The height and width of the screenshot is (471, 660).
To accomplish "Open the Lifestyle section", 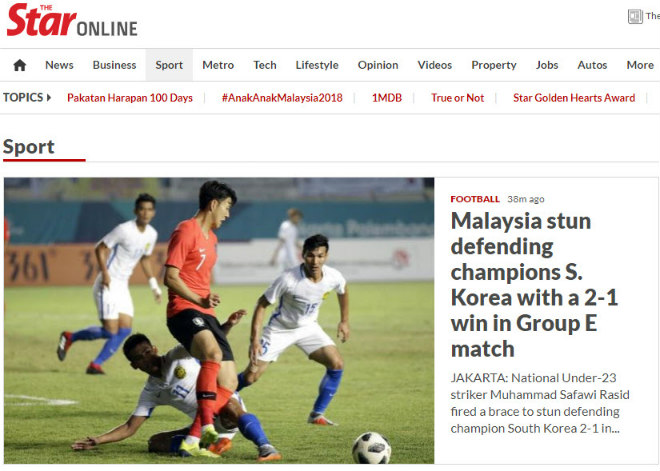I will 317,65.
